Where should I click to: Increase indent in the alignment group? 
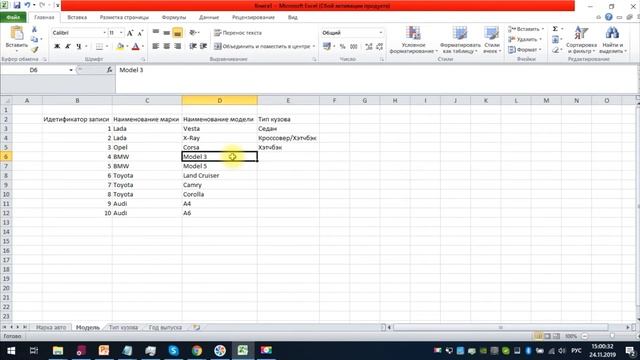point(204,47)
